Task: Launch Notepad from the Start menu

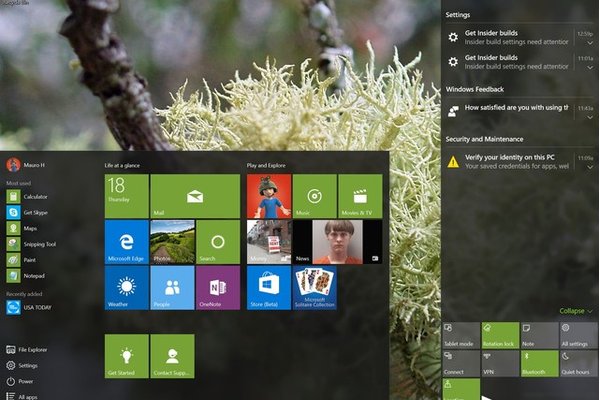Action: point(25,276)
